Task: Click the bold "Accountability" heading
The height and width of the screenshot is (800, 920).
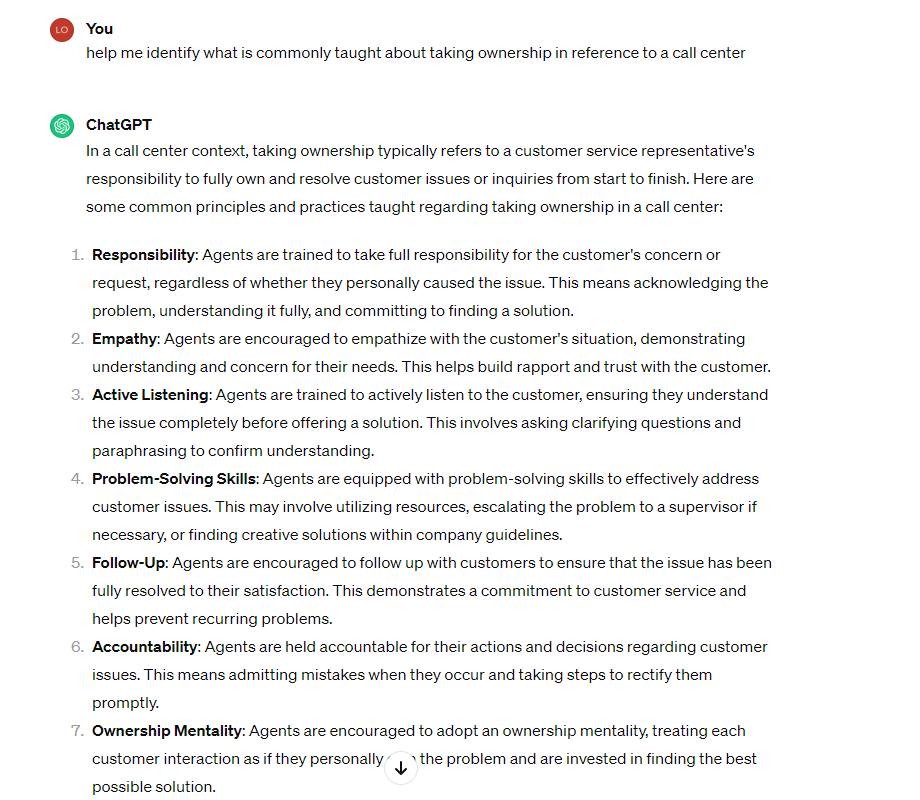Action: tap(145, 646)
